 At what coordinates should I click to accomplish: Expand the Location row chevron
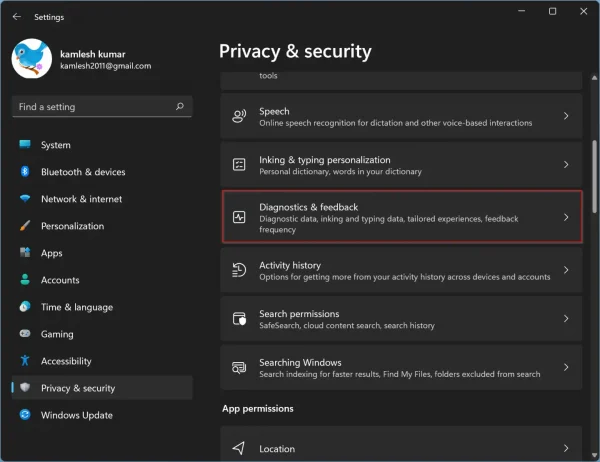point(566,448)
